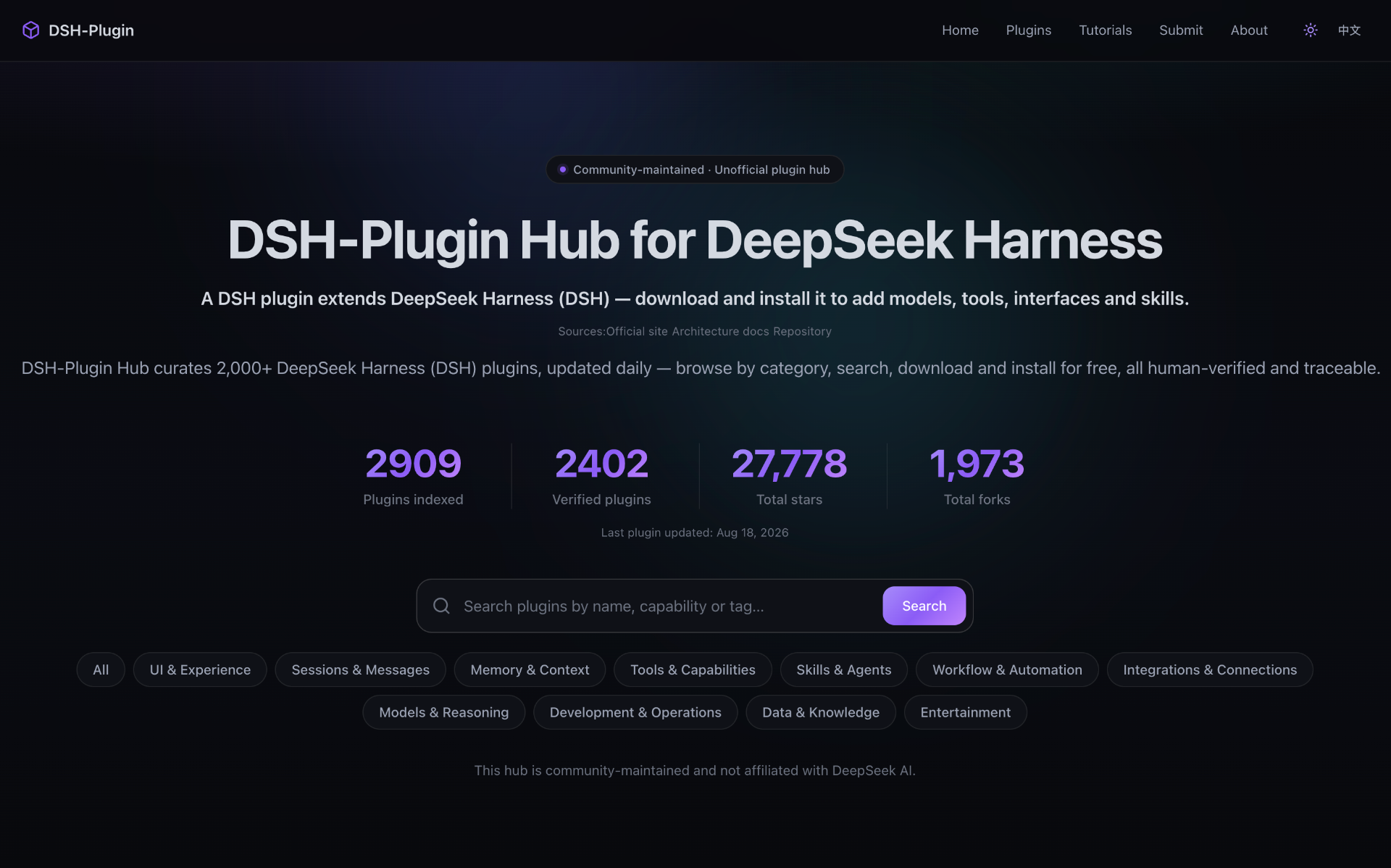Click the 2909 Plugins indexed stat
The image size is (1391, 868).
(x=413, y=475)
